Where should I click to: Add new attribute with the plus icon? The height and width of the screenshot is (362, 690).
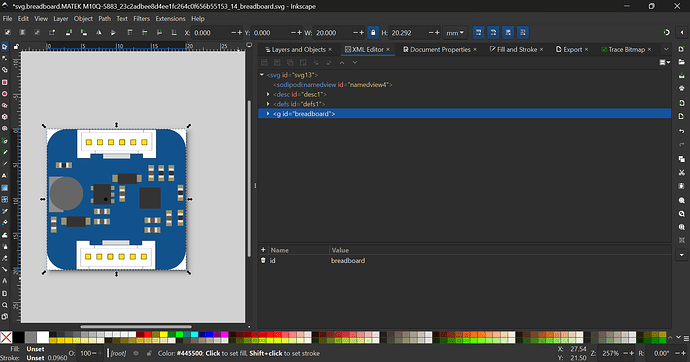(263, 250)
